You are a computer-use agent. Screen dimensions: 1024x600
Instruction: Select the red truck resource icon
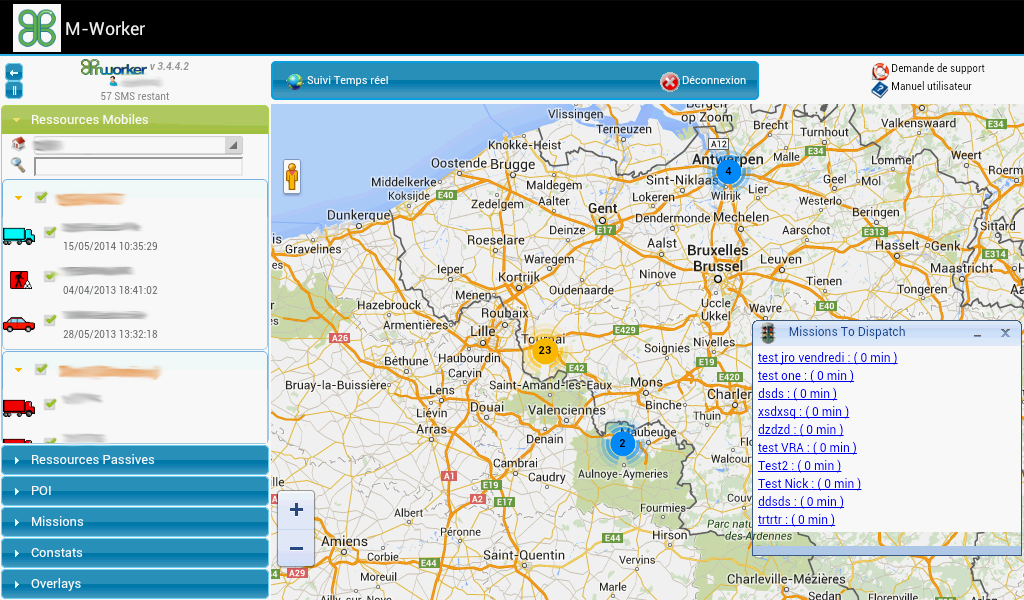tap(19, 407)
